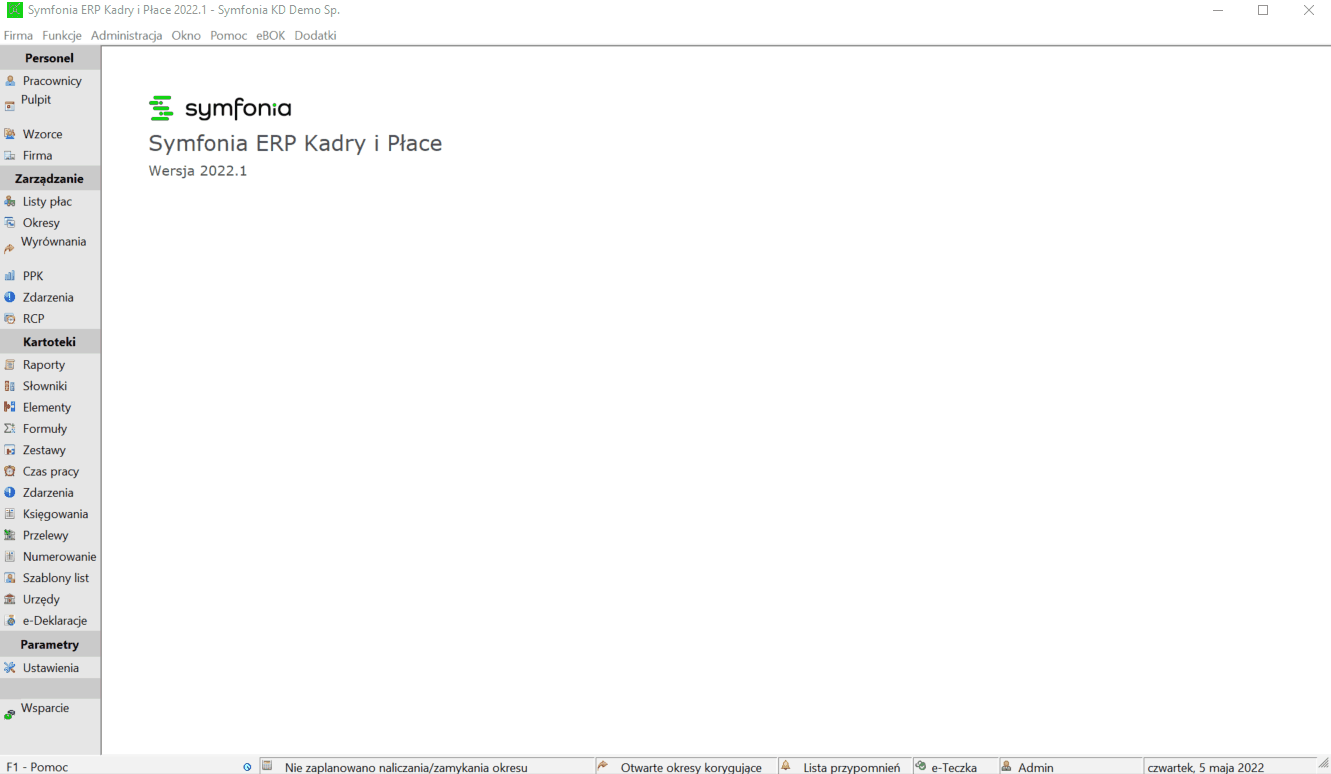This screenshot has width=1331, height=774.
Task: Open the Wsparcie support icon
Action: [x=10, y=714]
